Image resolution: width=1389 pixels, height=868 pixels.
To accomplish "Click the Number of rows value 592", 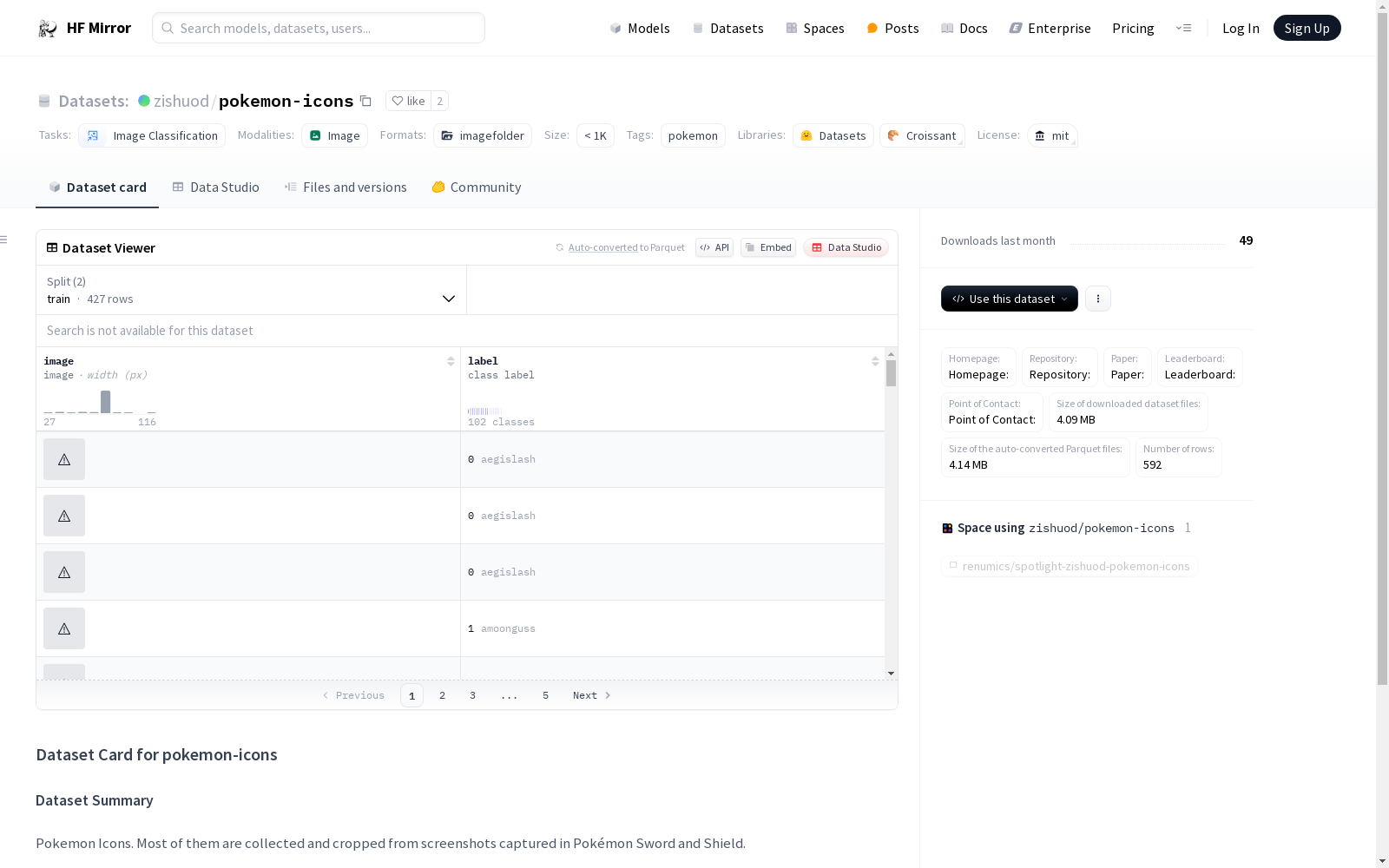I will coord(1152,464).
